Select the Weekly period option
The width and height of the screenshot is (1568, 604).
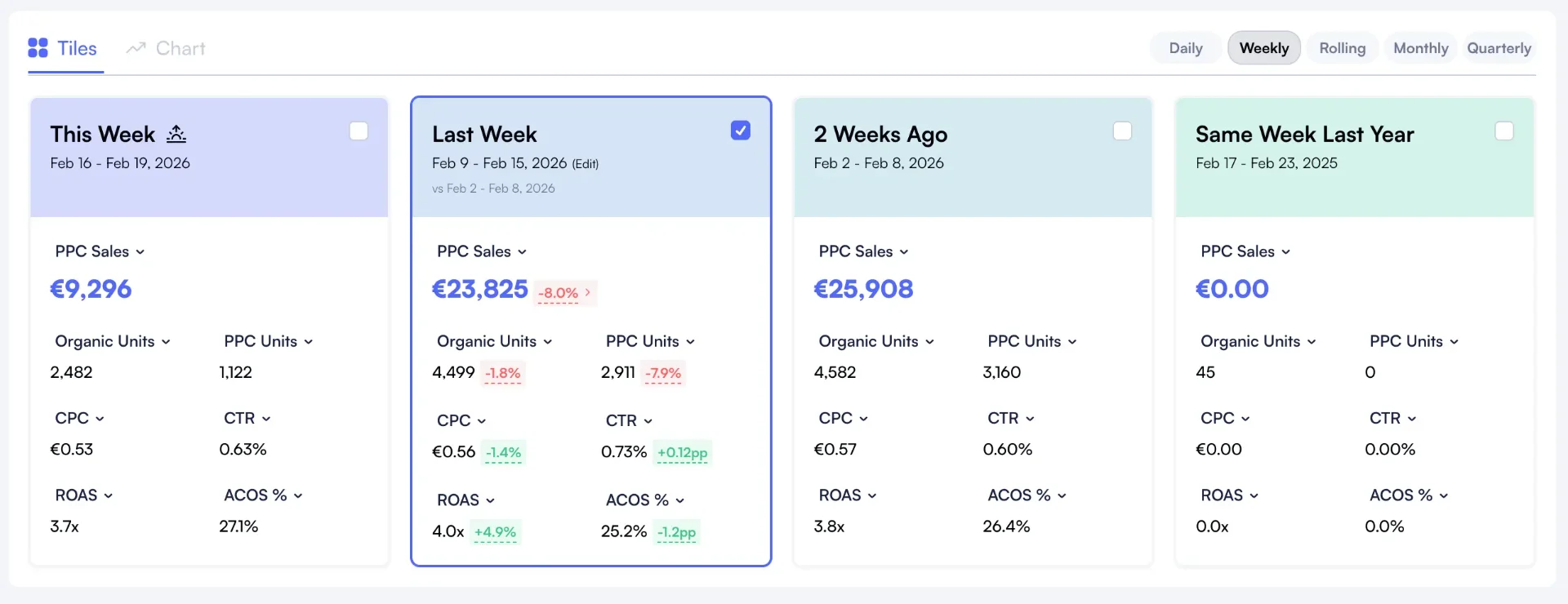(x=1264, y=48)
